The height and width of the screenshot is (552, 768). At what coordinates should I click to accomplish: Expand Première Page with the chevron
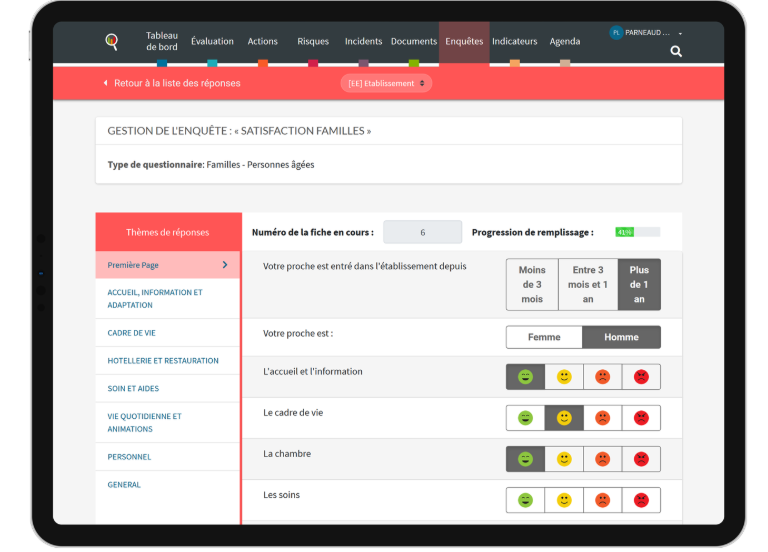[x=225, y=265]
